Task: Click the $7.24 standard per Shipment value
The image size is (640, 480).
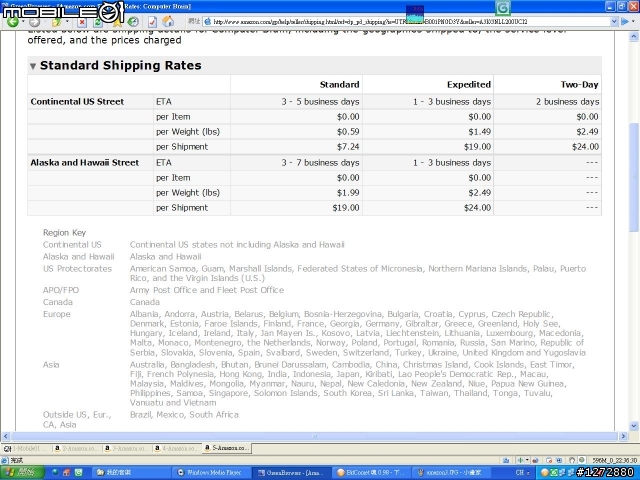Action: point(348,147)
